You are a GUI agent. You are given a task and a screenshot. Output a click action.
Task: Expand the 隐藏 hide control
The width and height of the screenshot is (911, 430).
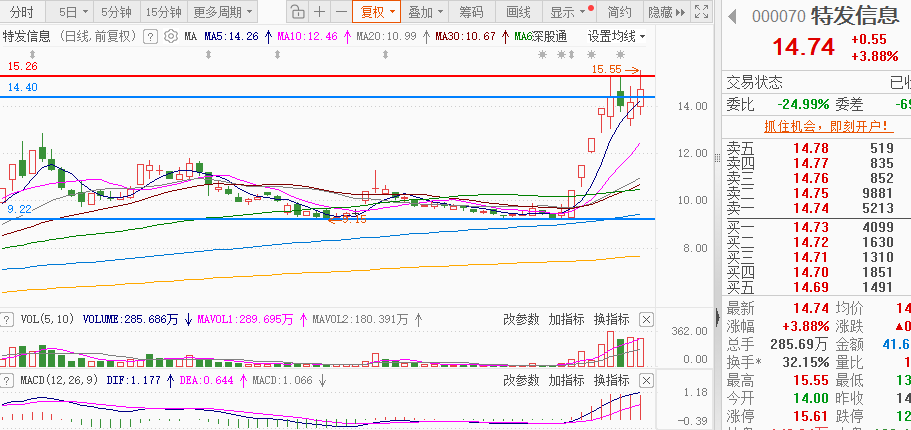666,12
